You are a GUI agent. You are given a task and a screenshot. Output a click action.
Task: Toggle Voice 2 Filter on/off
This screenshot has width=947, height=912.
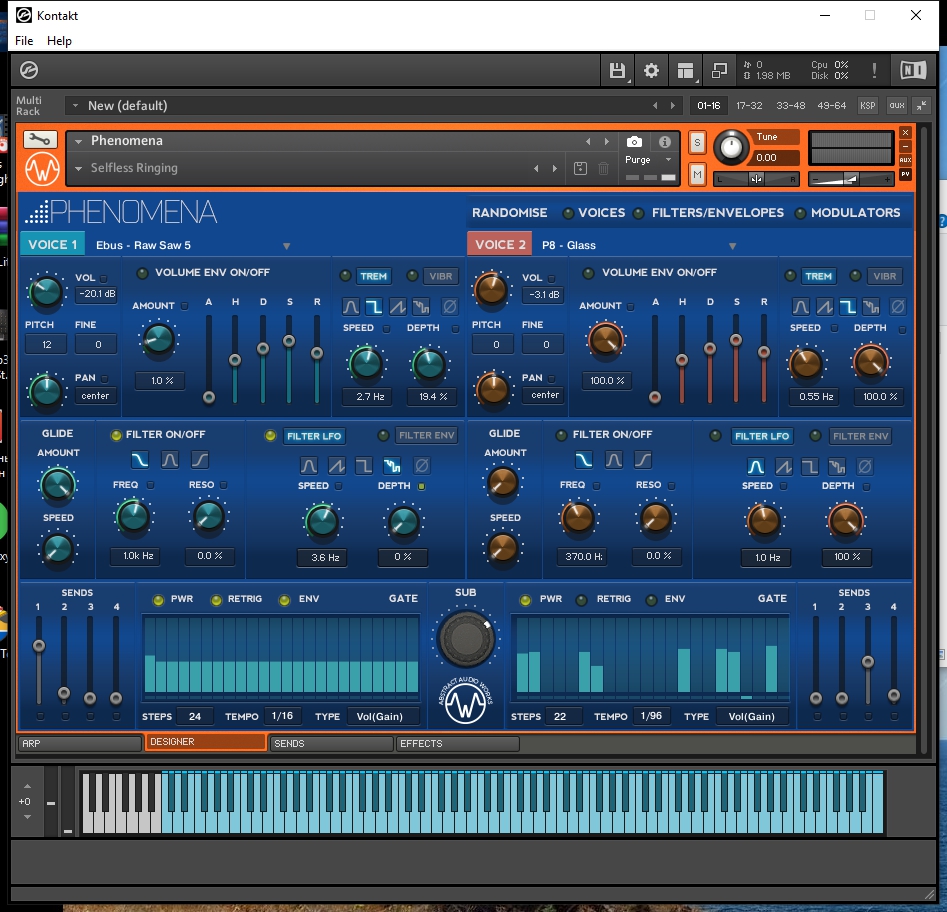(561, 435)
